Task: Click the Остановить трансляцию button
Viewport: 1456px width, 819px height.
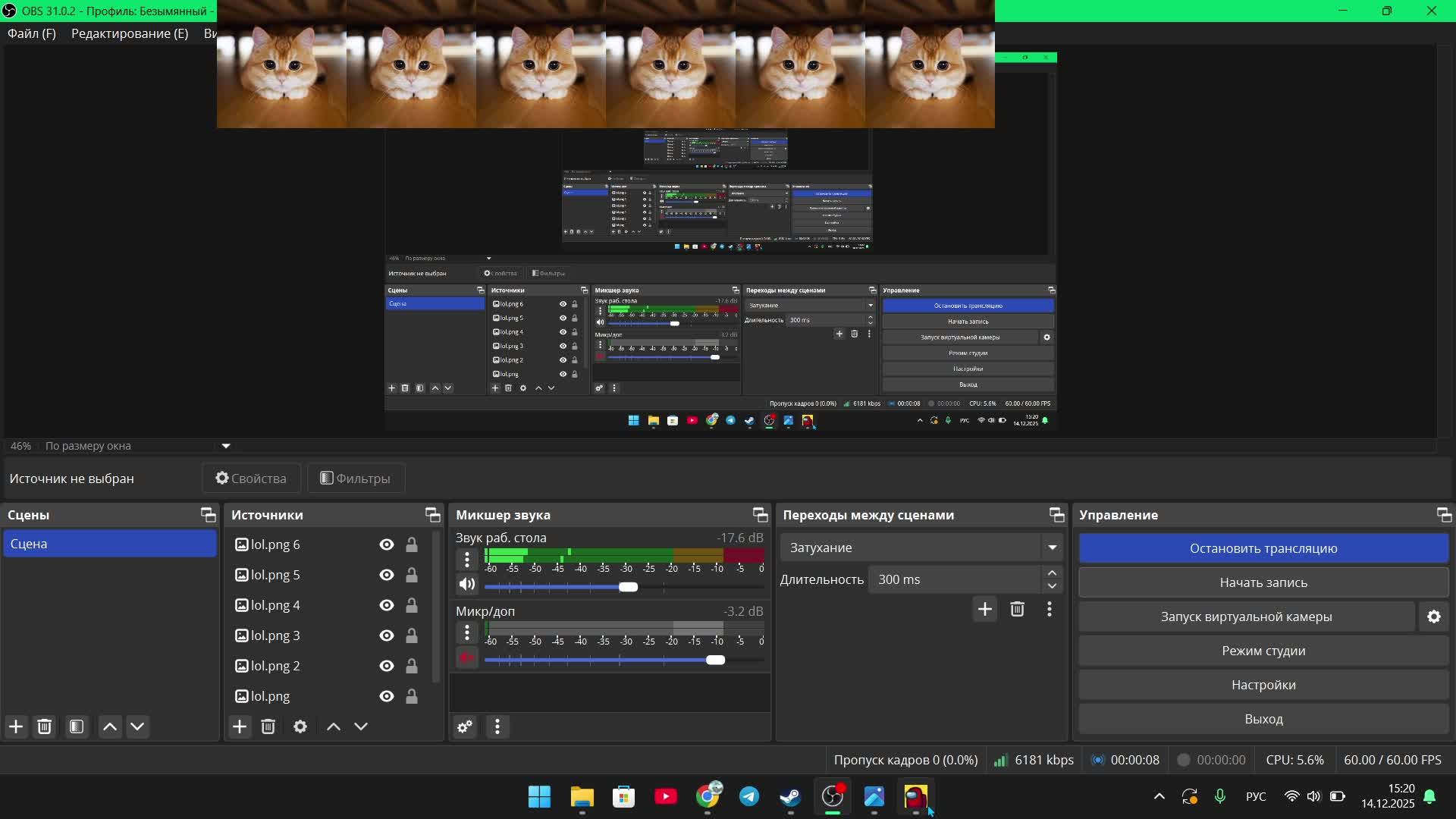Action: [1263, 548]
